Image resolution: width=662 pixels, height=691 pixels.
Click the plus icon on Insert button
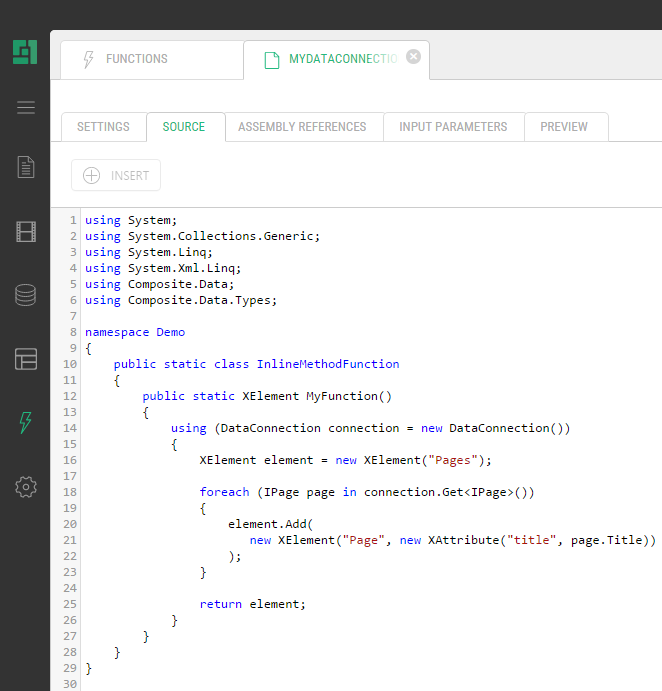pyautogui.click(x=91, y=176)
